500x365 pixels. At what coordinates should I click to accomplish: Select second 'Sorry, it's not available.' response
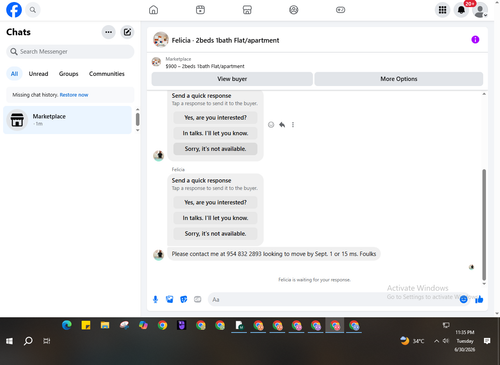[x=215, y=234]
